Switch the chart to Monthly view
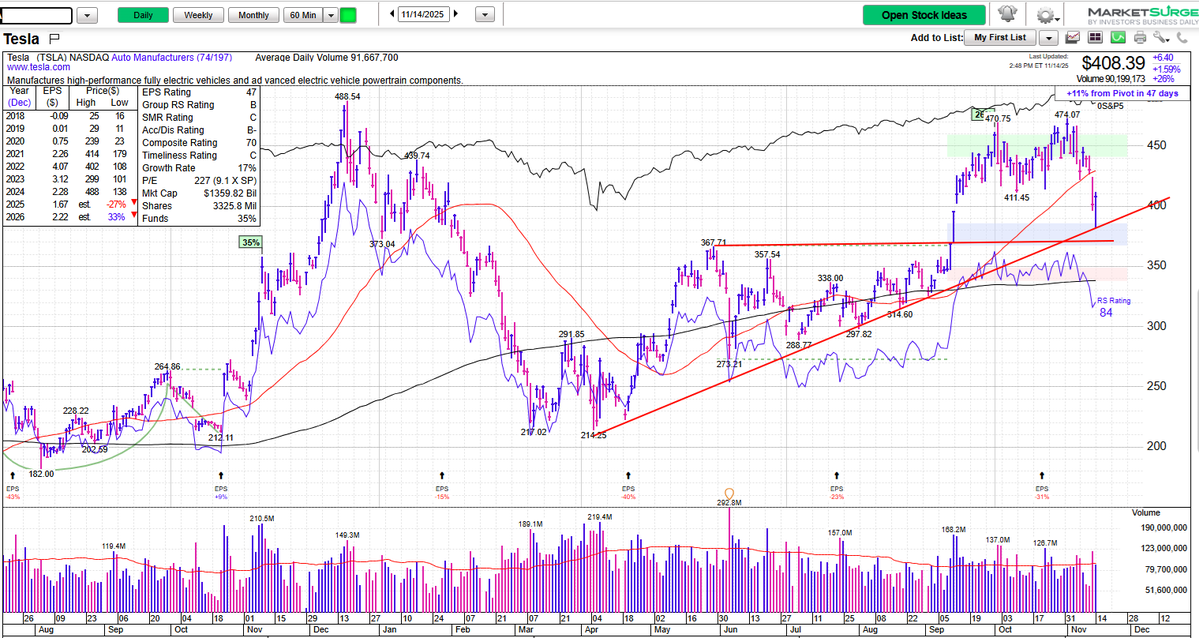 click(253, 14)
